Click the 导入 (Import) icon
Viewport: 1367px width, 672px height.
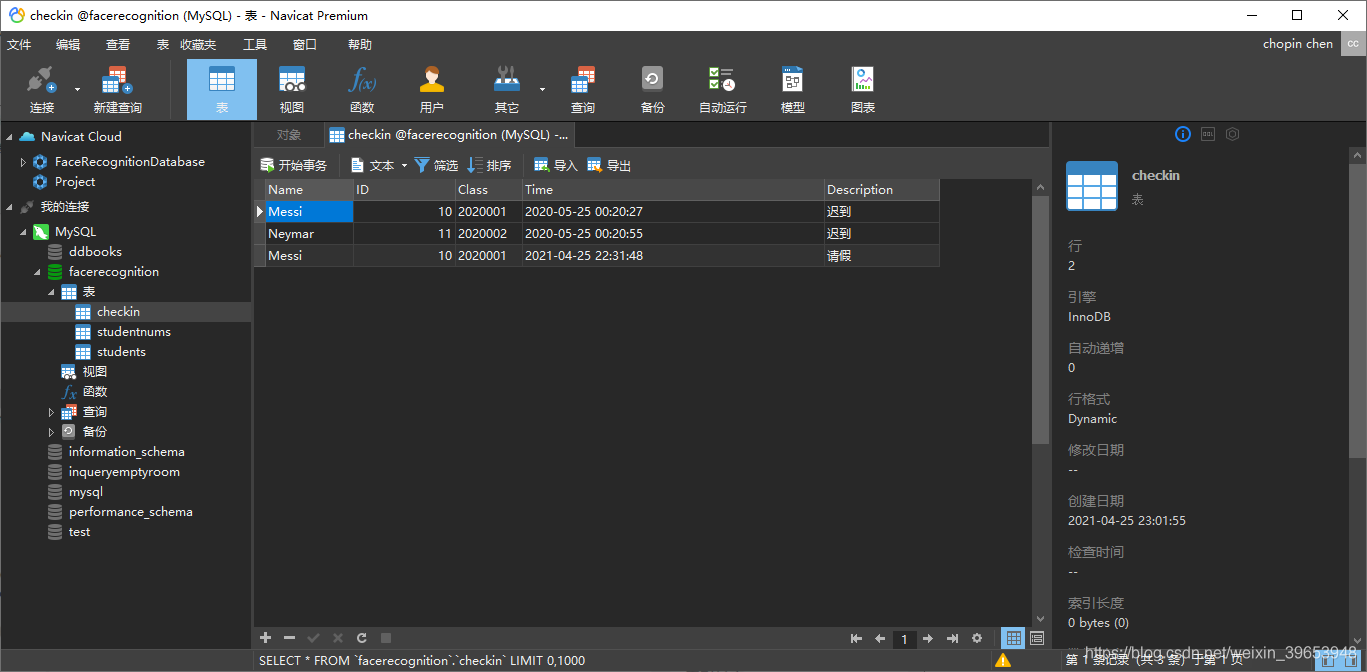[556, 164]
